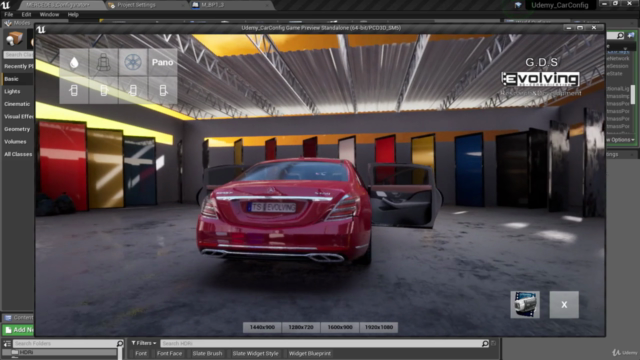Click the Udemy_CarConfig project name
The height and width of the screenshot is (360, 640).
(560, 5)
